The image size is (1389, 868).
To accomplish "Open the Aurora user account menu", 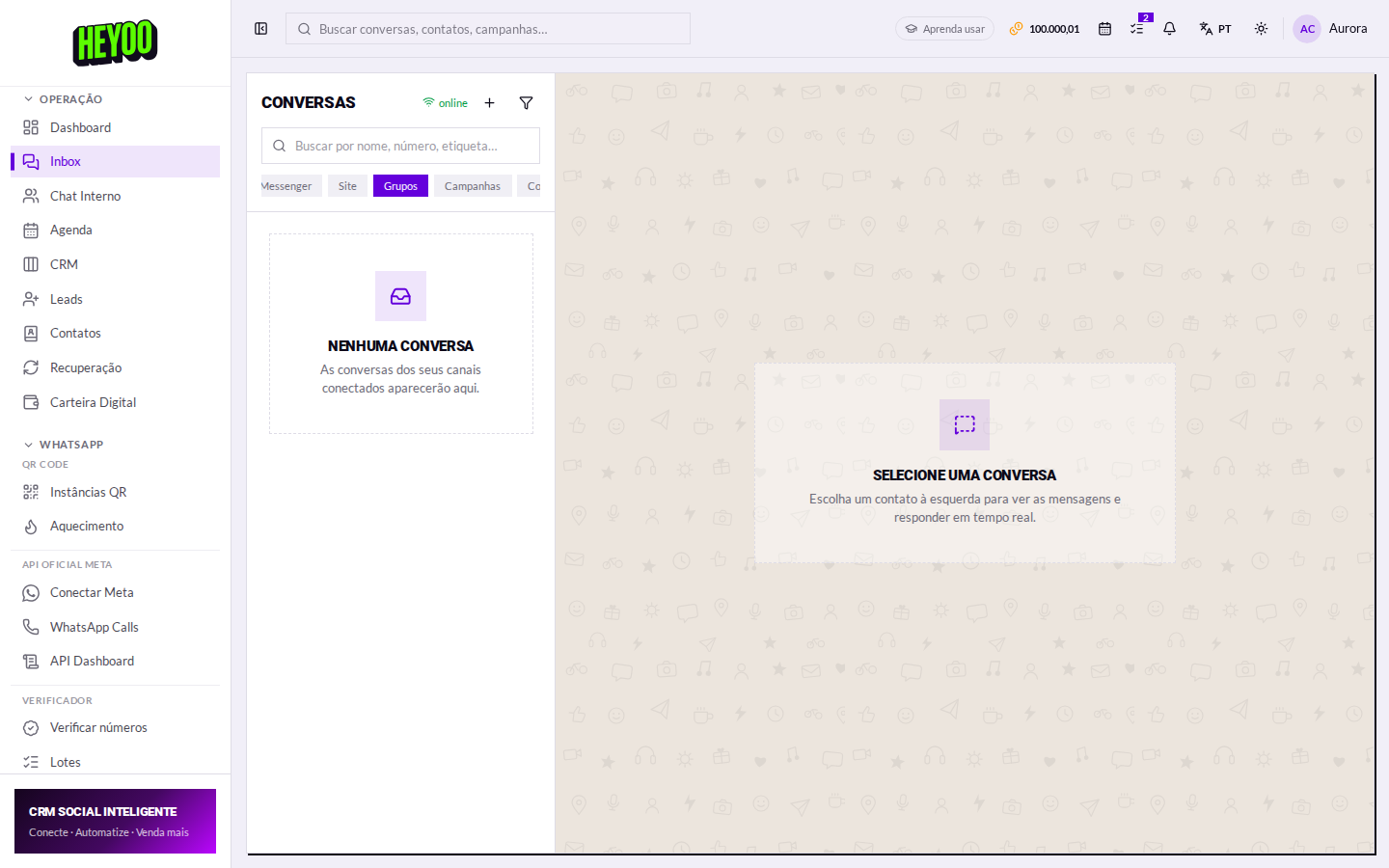I will [x=1331, y=29].
